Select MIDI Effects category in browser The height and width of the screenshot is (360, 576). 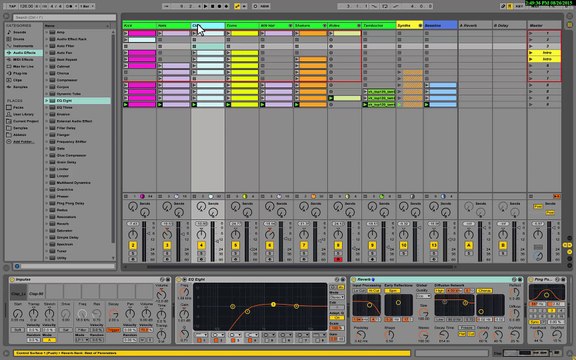23,60
